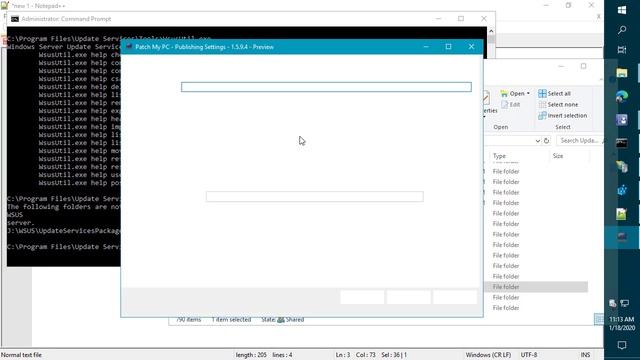
Task: Sort by the Size column header
Action: pos(558,156)
